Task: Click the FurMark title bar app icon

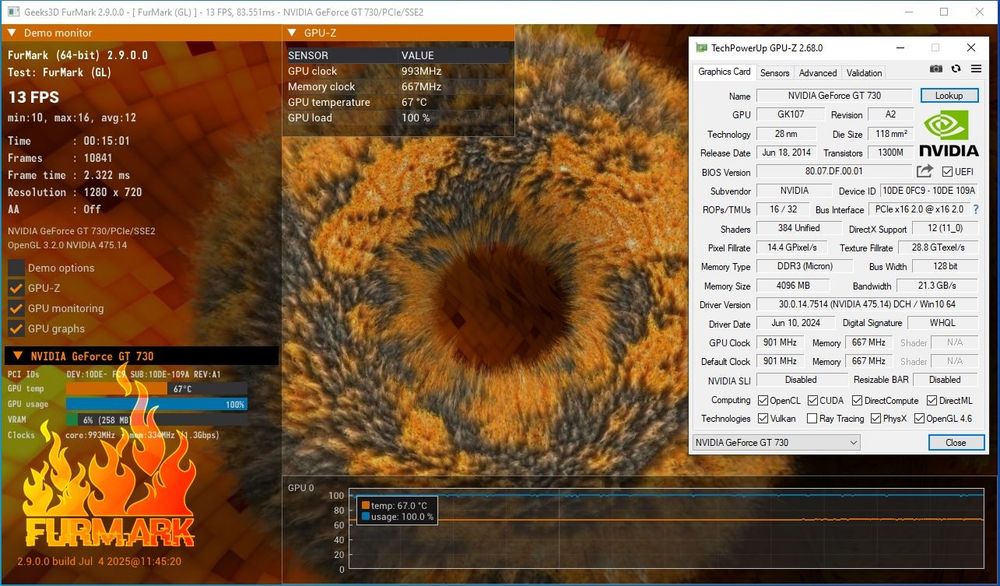Action: [x=13, y=12]
